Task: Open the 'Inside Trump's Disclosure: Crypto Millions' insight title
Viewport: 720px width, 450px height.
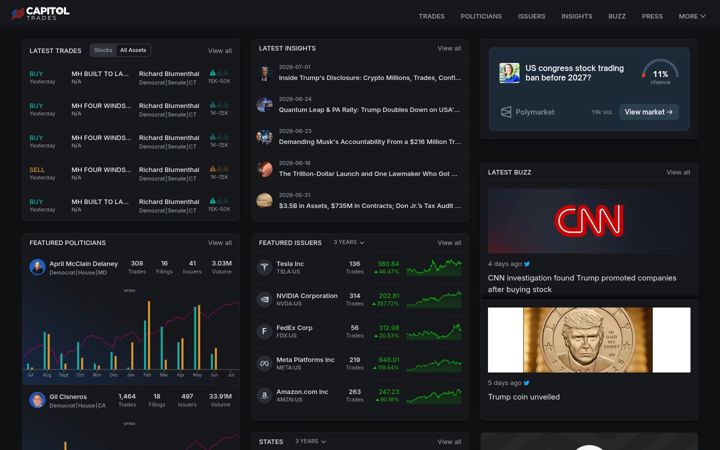Action: pos(370,78)
